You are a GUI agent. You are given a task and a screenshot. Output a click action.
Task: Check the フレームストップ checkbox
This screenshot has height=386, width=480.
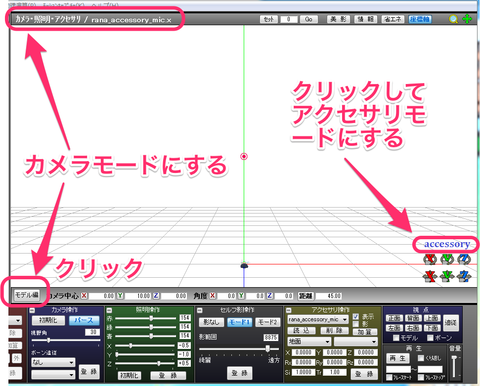(x=421, y=377)
